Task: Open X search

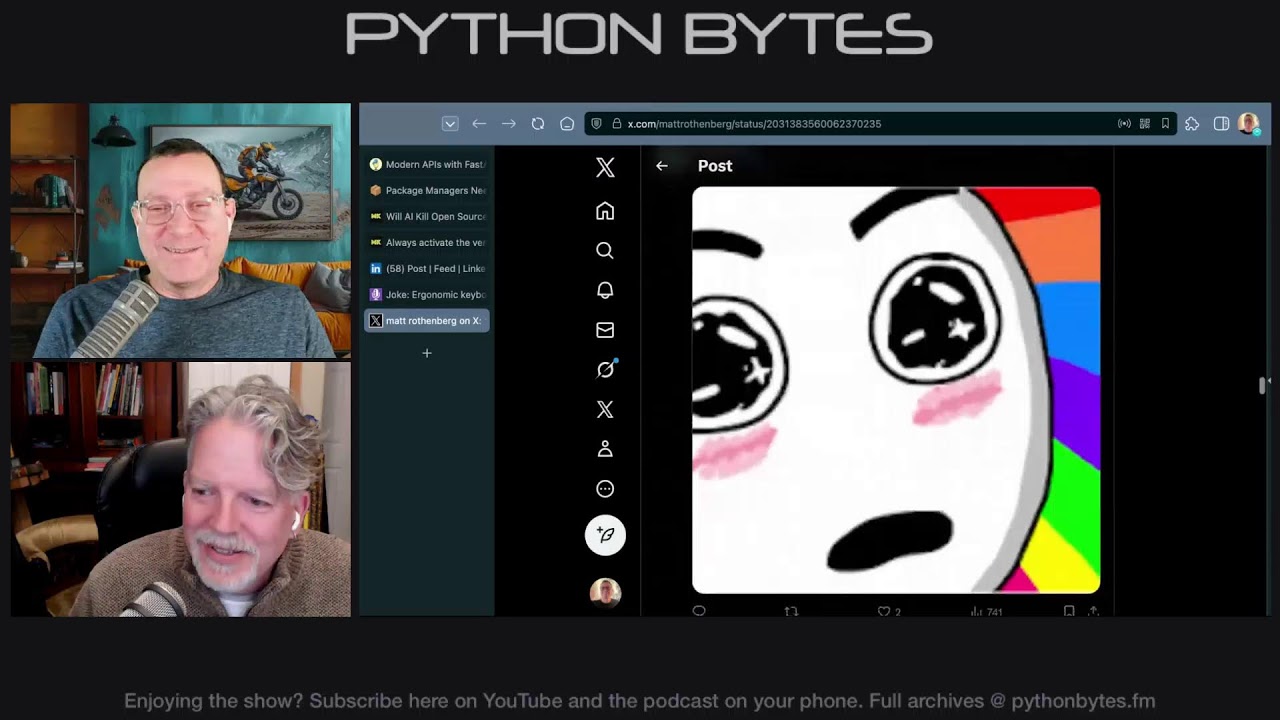Action: (605, 250)
